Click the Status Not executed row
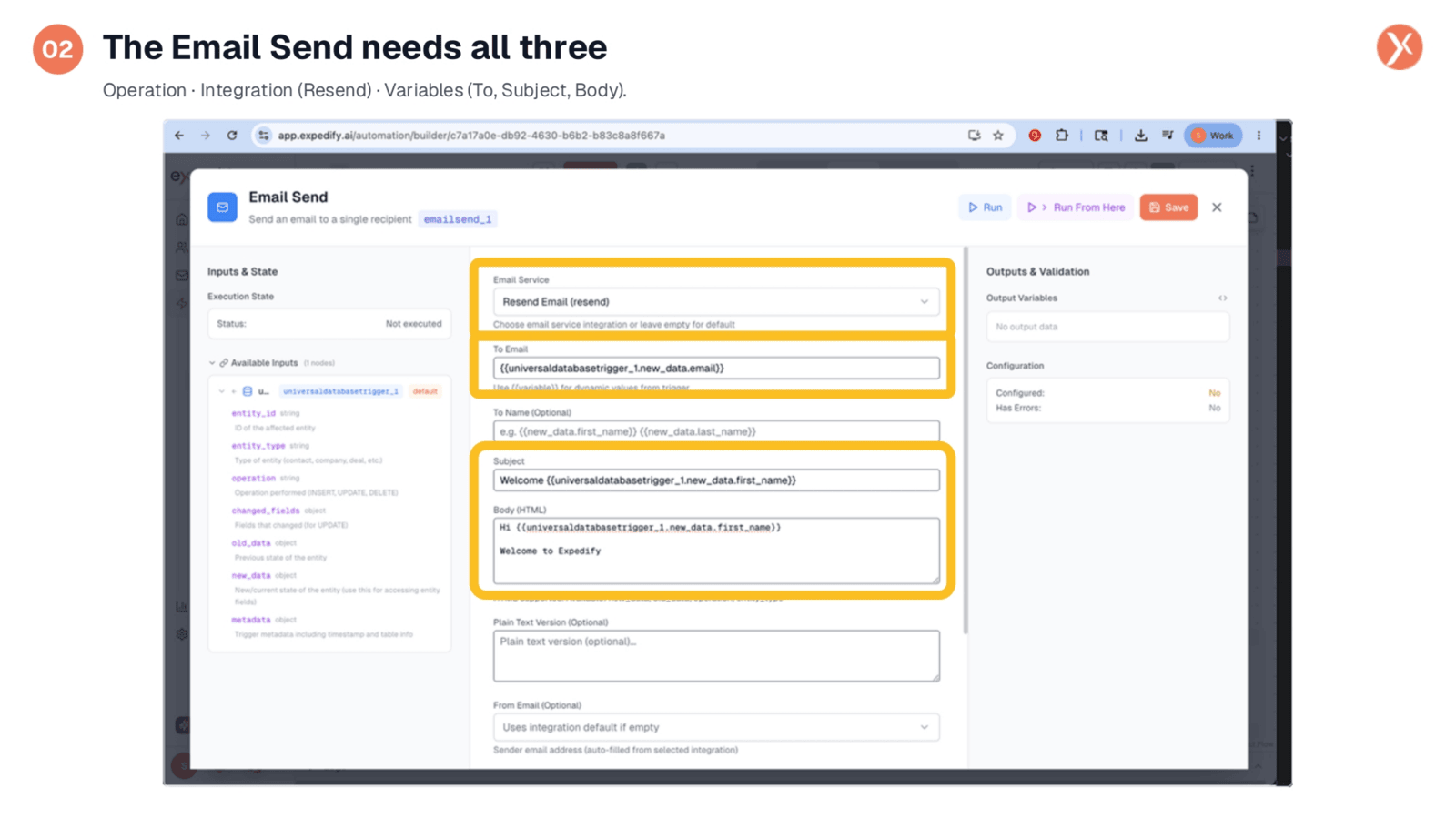The image size is (1456, 819). 329,324
